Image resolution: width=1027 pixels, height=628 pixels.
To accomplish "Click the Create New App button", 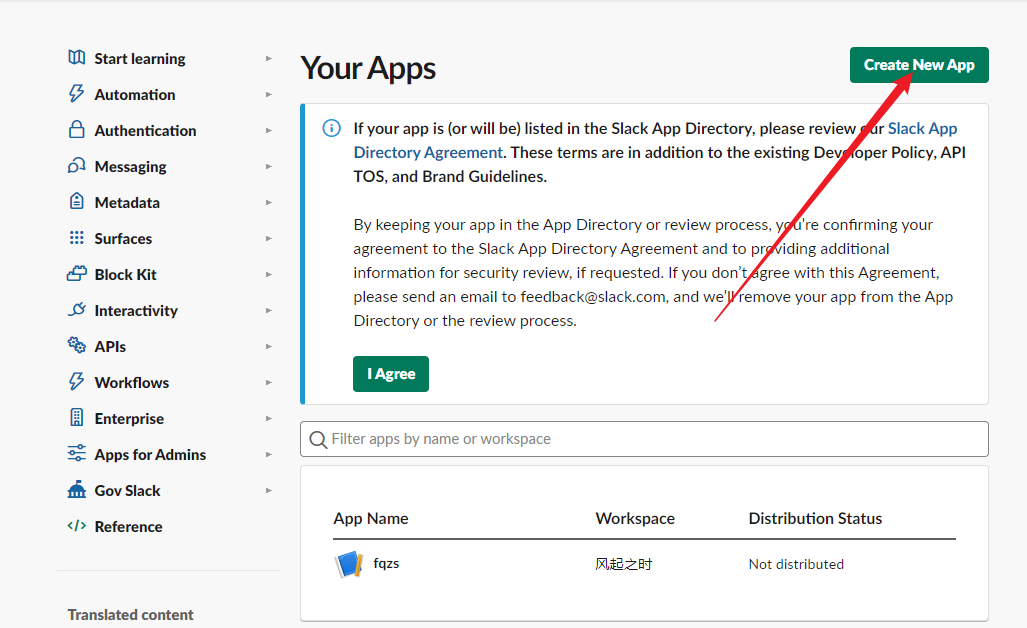I will click(x=918, y=65).
